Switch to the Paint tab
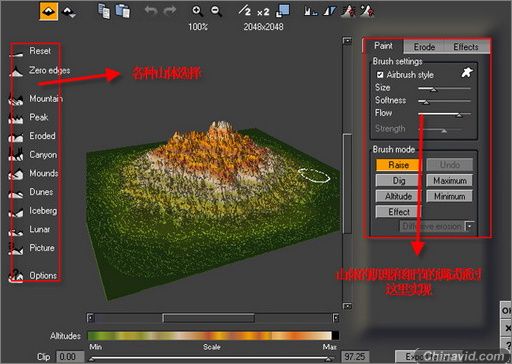The height and width of the screenshot is (364, 512). click(383, 46)
